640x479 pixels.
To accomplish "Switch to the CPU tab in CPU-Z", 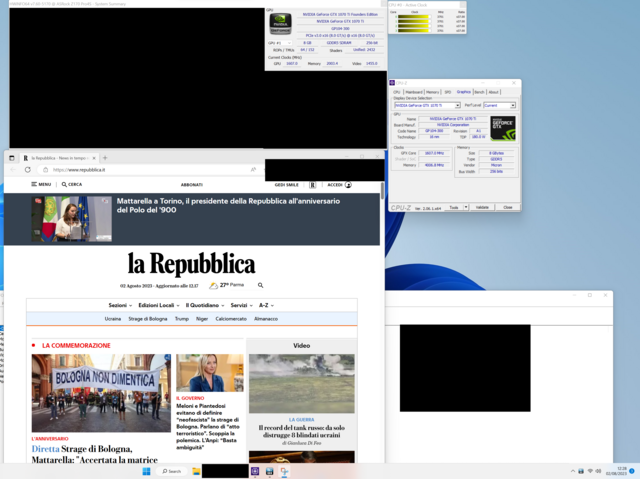I will click(396, 92).
